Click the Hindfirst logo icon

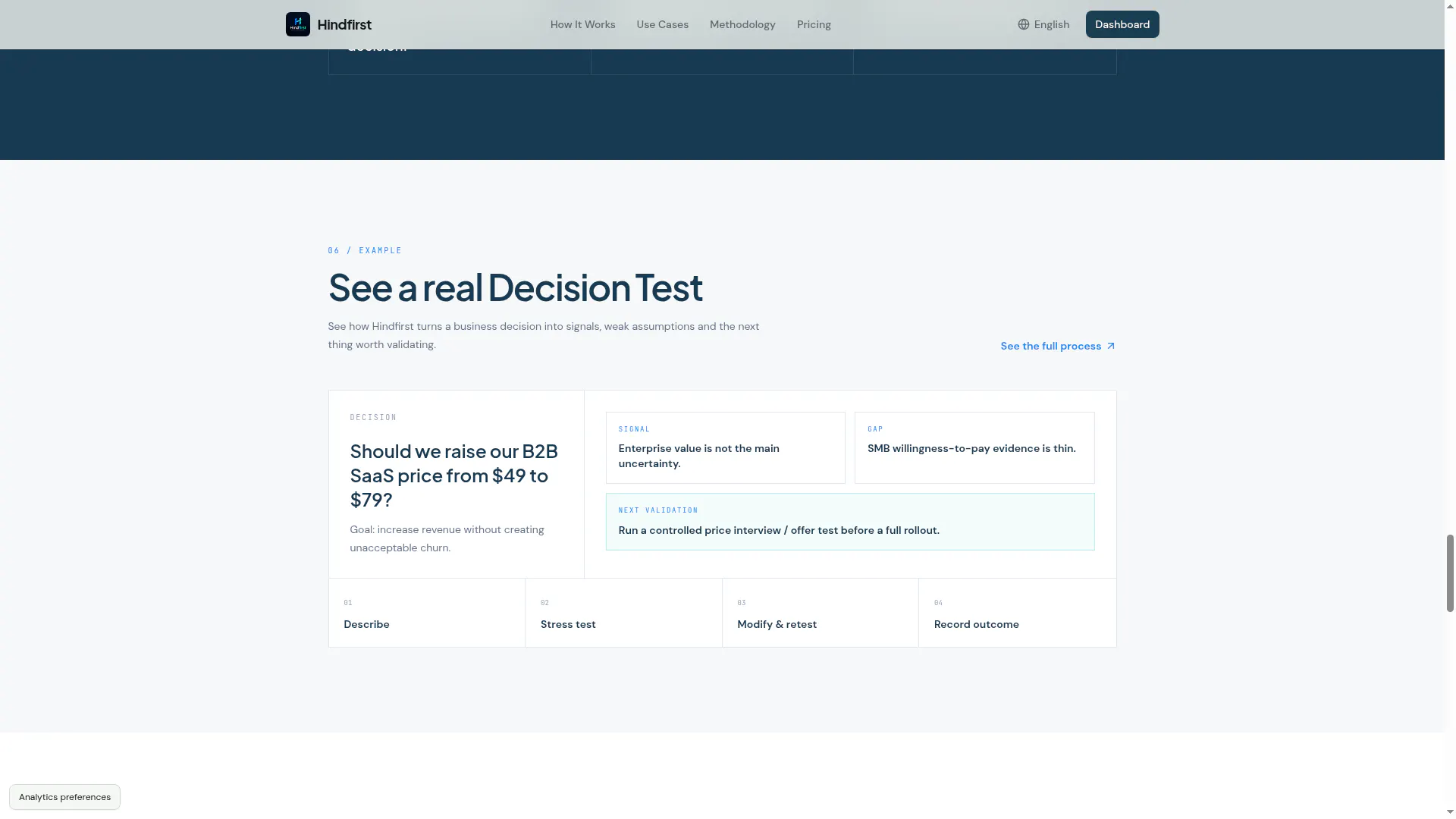(297, 24)
